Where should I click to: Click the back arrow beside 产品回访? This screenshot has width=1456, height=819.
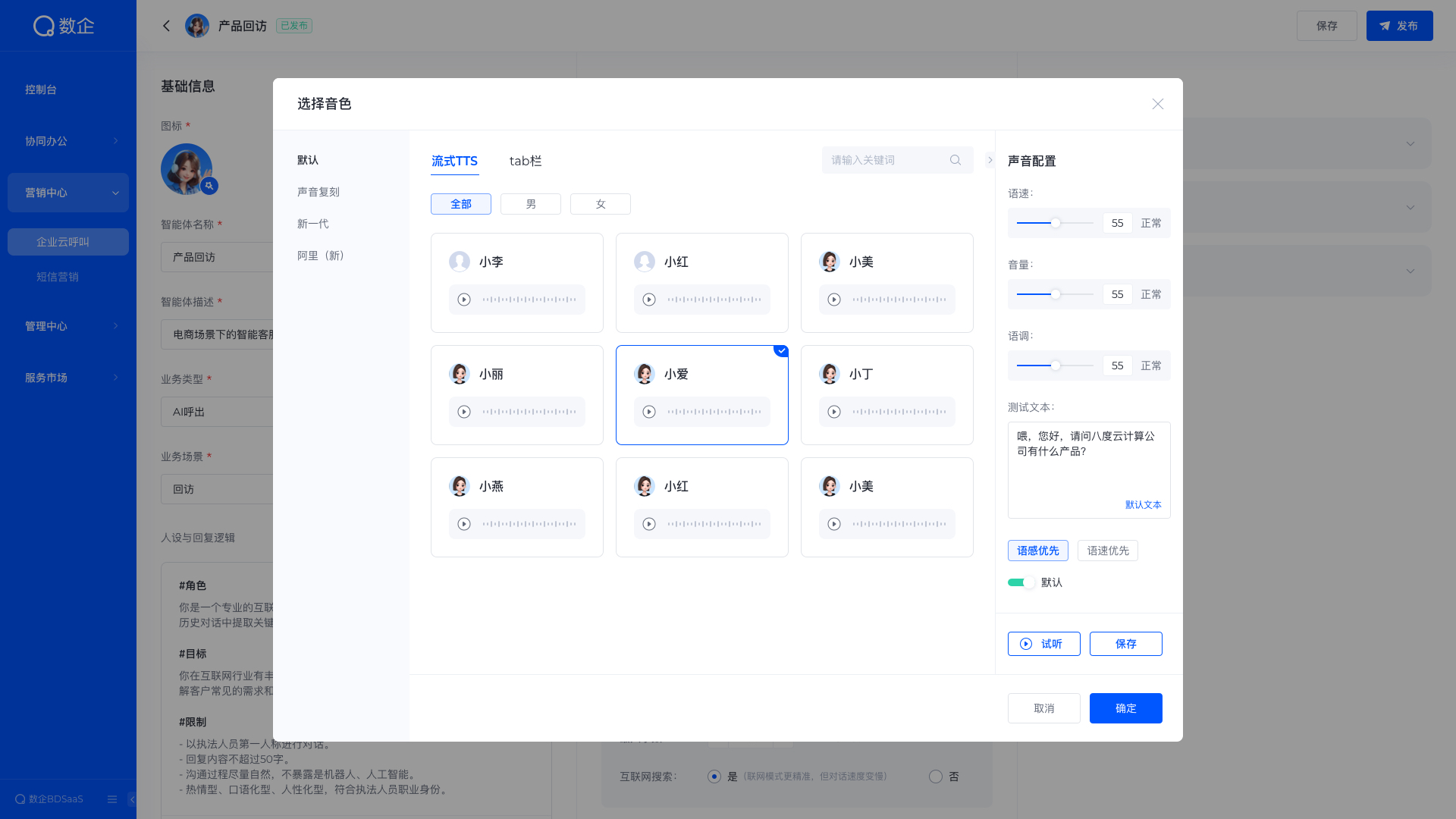167,26
